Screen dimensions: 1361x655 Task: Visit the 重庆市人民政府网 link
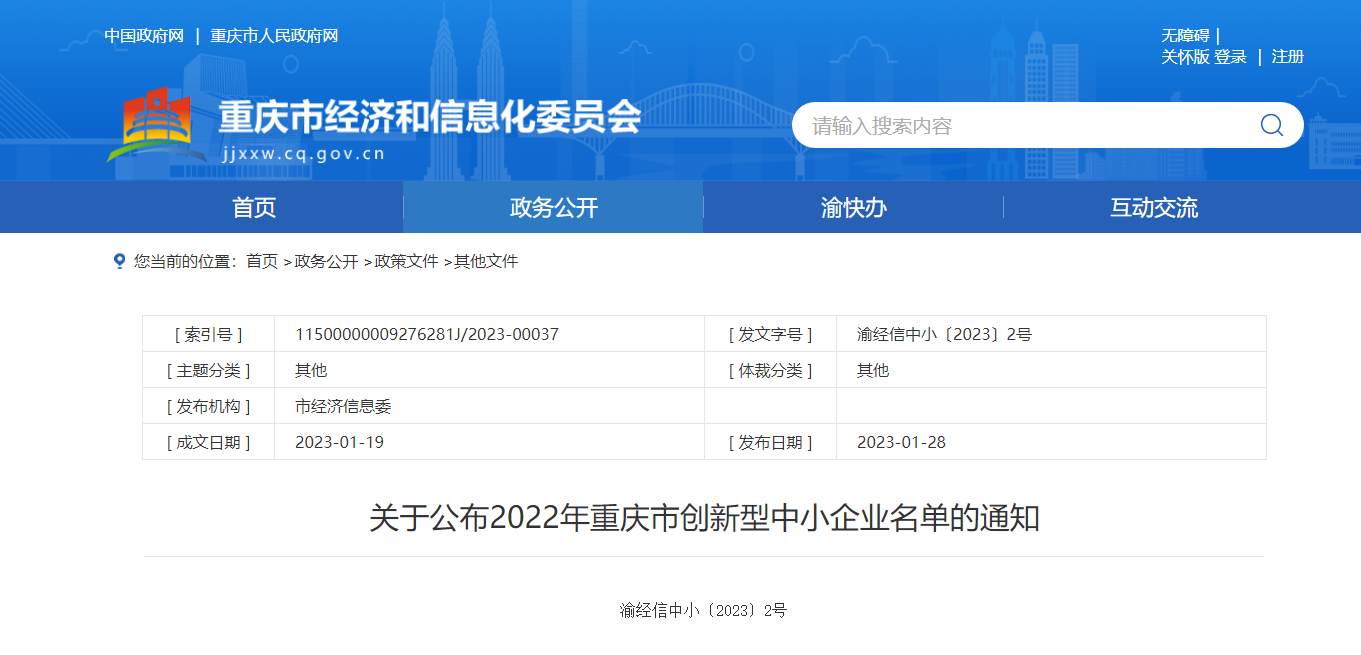coord(274,36)
